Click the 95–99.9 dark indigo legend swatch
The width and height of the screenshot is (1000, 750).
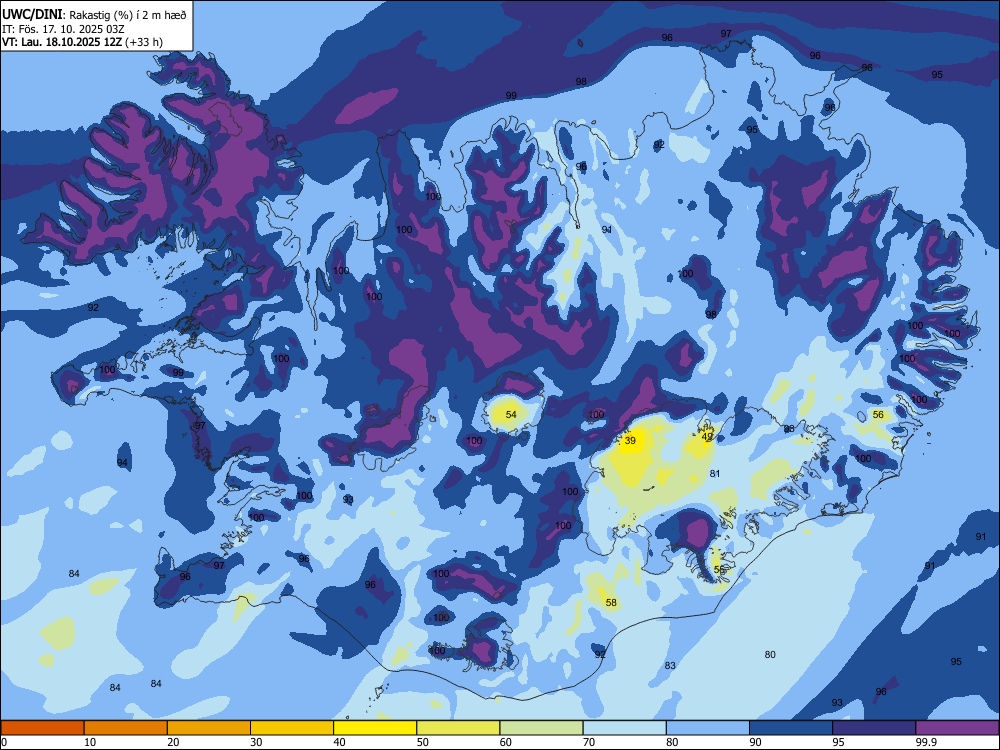874,728
